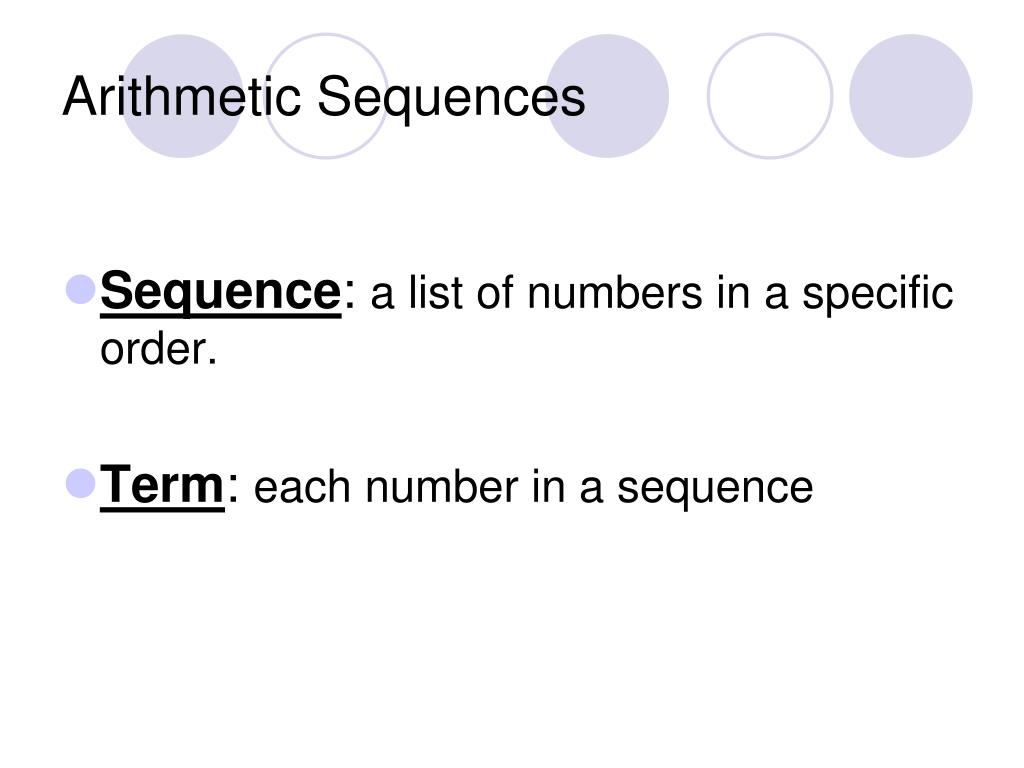Select the outlined circle between two filled circles on right
1024x768 pixels.
(770, 96)
